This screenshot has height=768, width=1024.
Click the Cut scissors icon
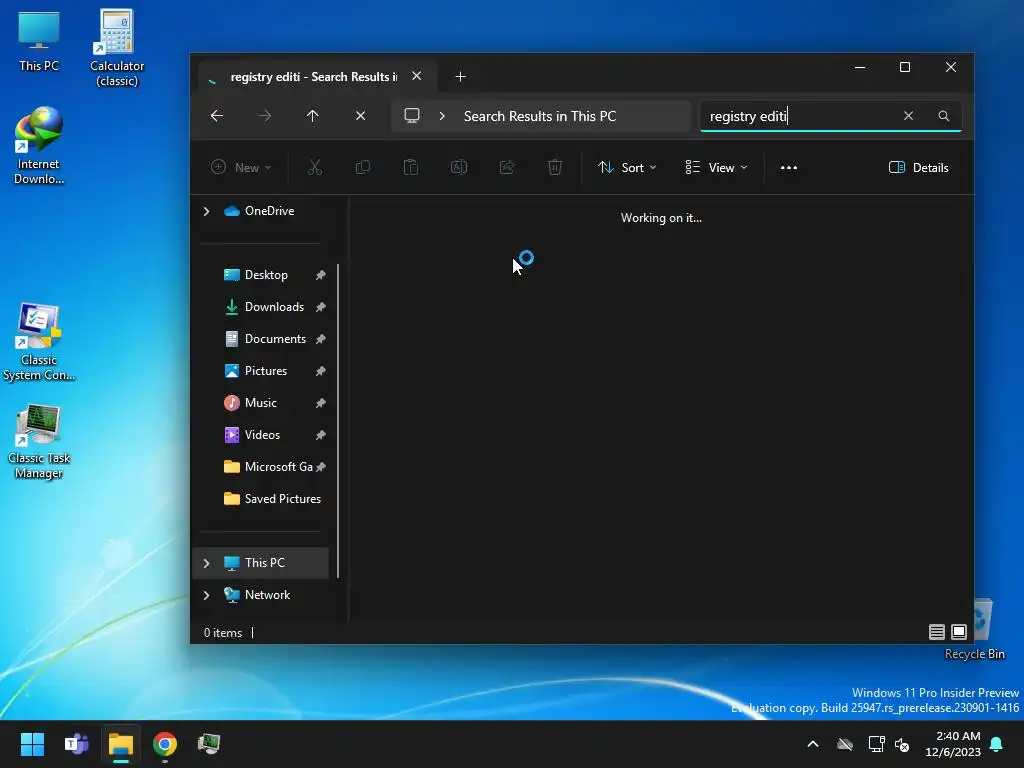tap(315, 168)
